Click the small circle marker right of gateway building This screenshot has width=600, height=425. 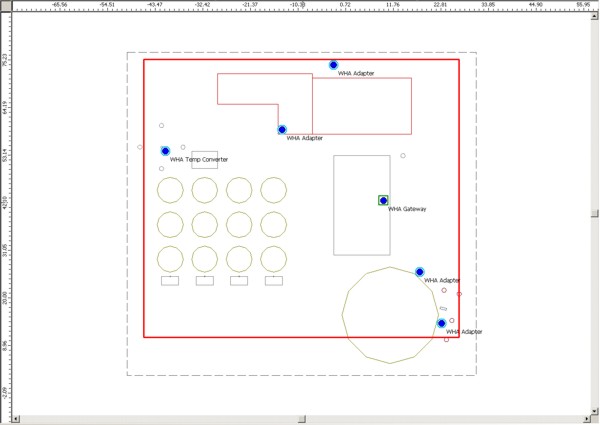403,156
